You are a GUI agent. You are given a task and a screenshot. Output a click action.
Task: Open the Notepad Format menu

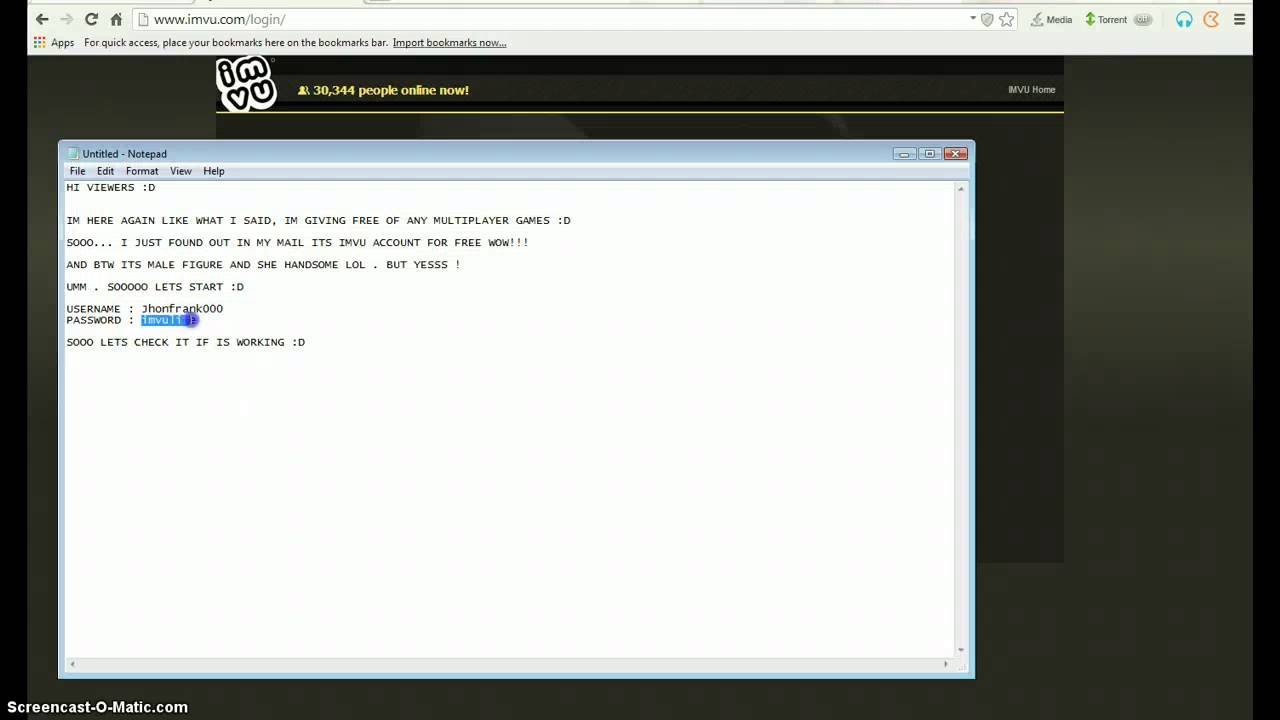pos(142,171)
